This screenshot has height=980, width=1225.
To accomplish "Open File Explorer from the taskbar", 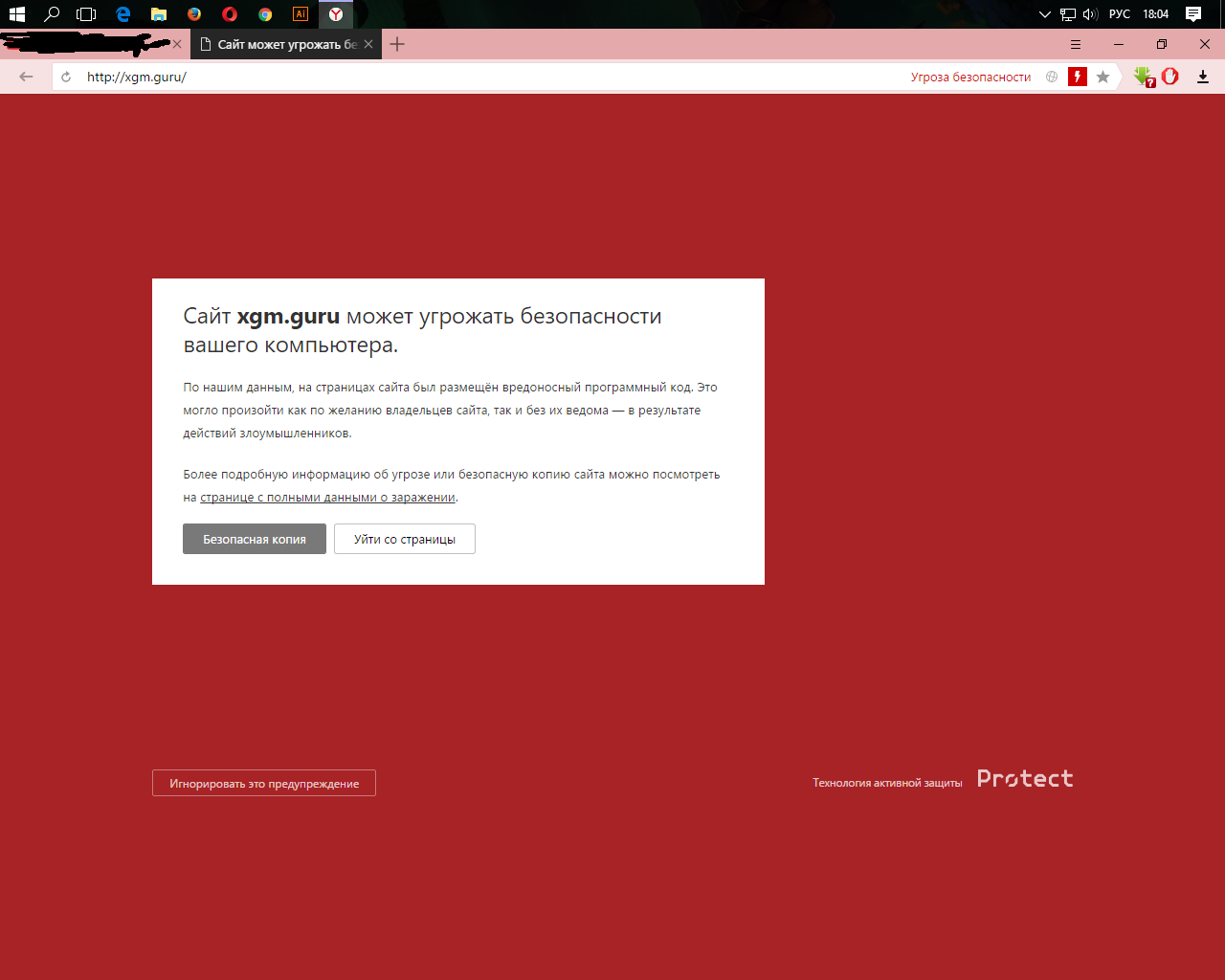I will (x=159, y=14).
